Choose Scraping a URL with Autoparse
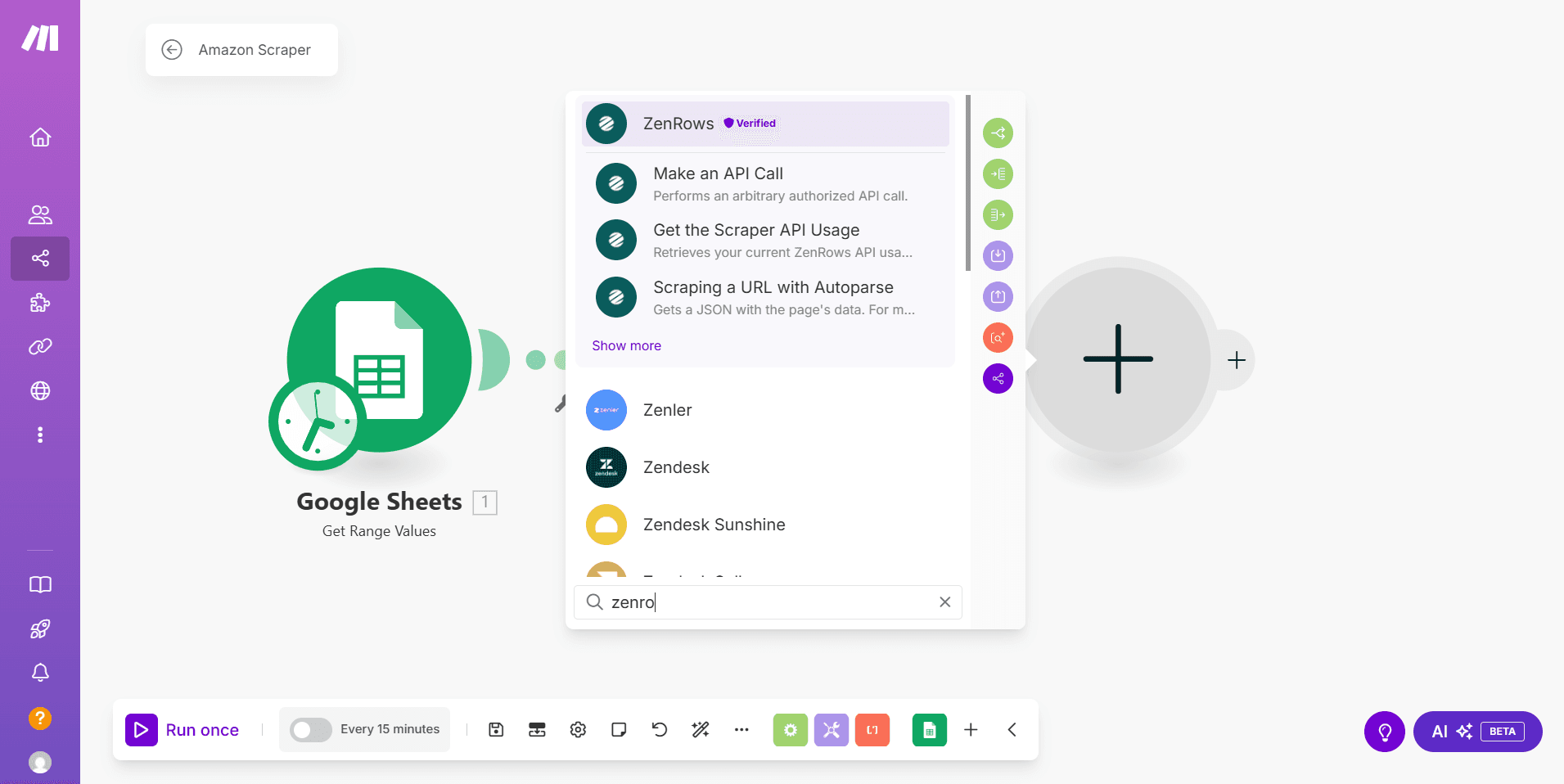The height and width of the screenshot is (784, 1564). [x=765, y=298]
